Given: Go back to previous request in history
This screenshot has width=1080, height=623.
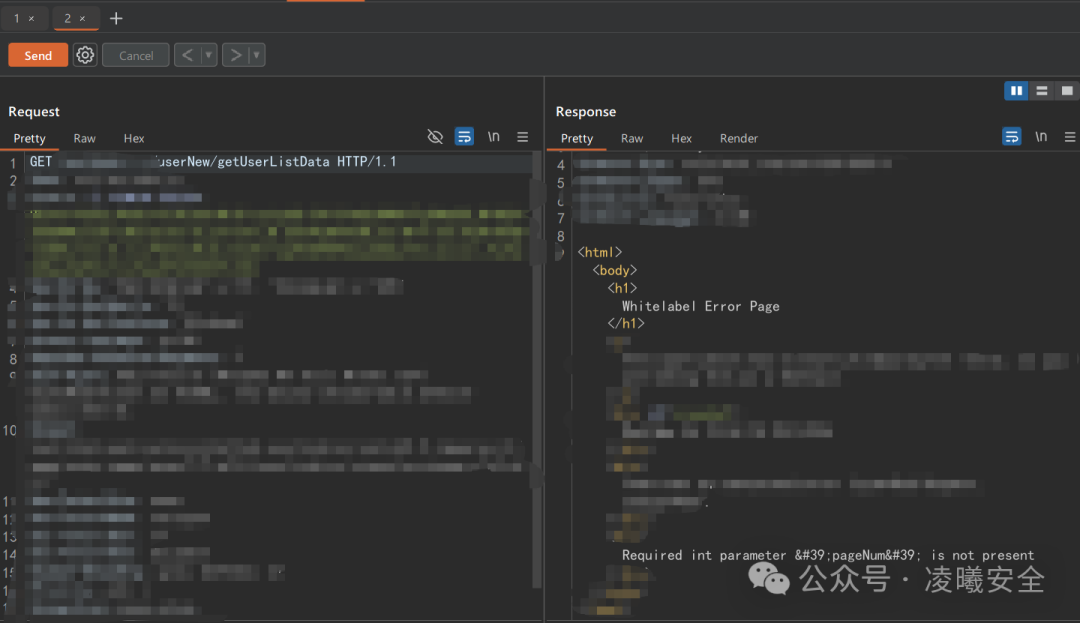Looking at the screenshot, I should point(187,55).
